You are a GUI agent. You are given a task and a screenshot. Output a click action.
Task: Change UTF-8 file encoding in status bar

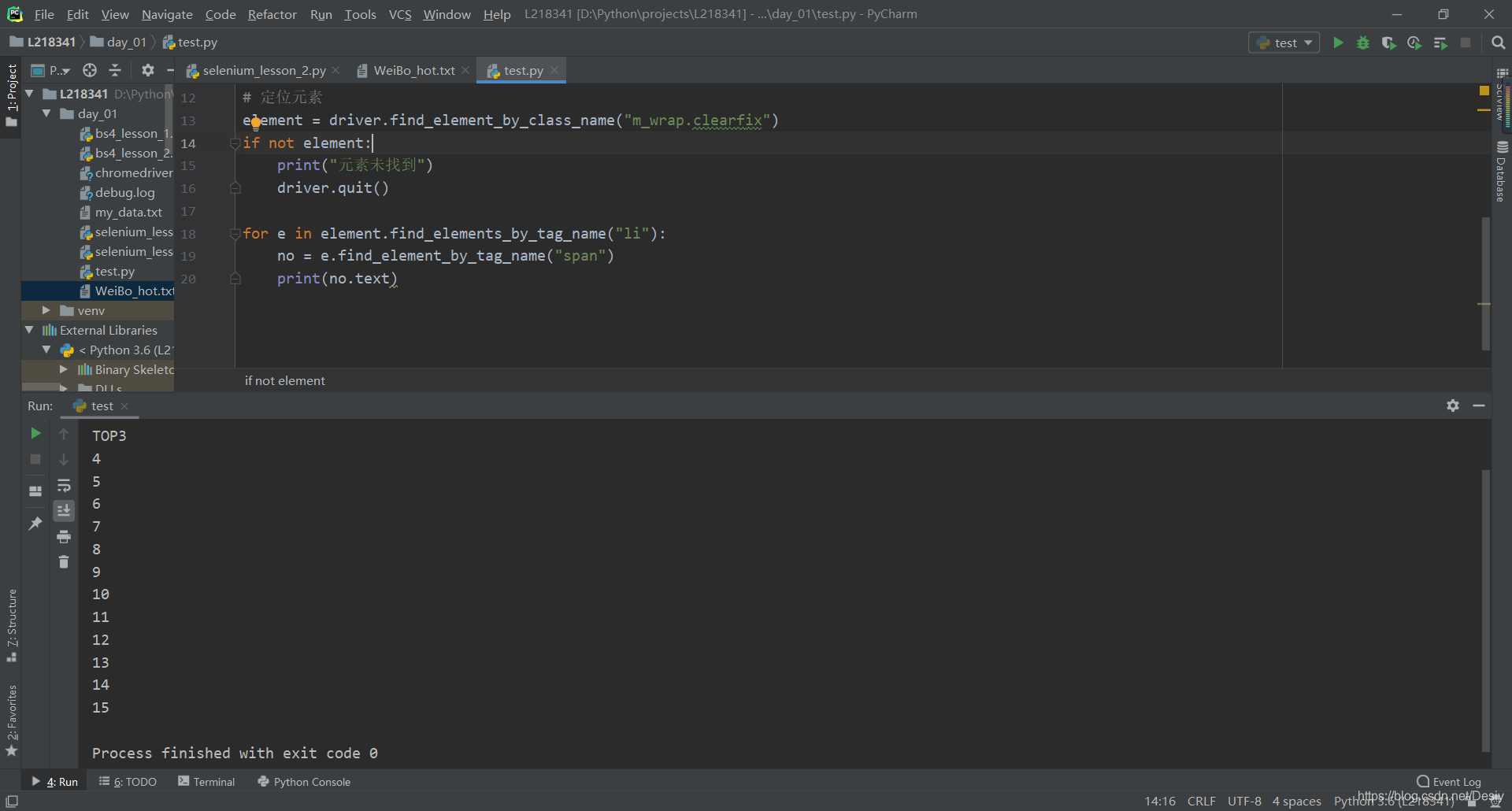pos(1244,801)
